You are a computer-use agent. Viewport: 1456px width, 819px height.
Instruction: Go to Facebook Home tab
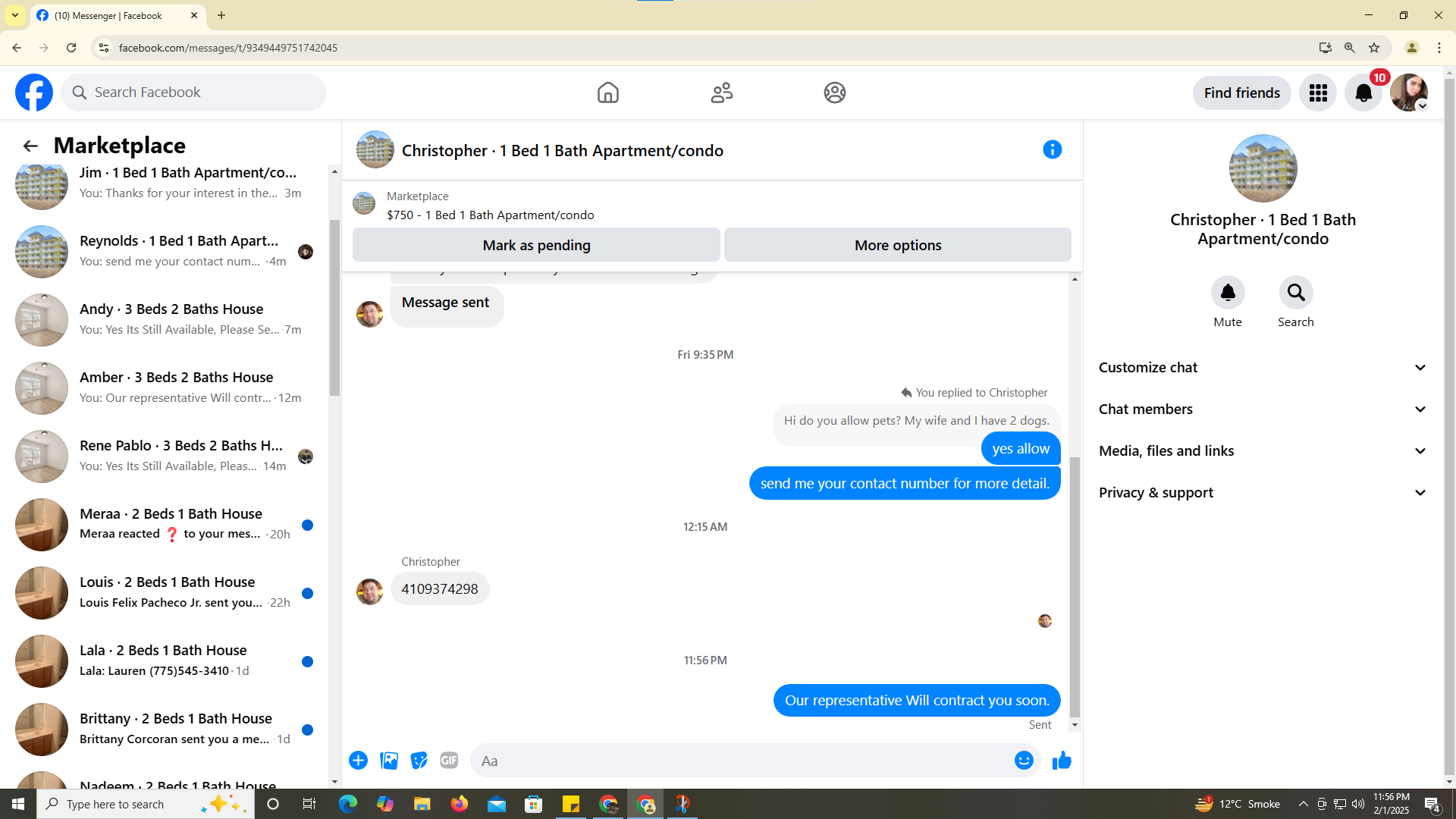[x=607, y=93]
